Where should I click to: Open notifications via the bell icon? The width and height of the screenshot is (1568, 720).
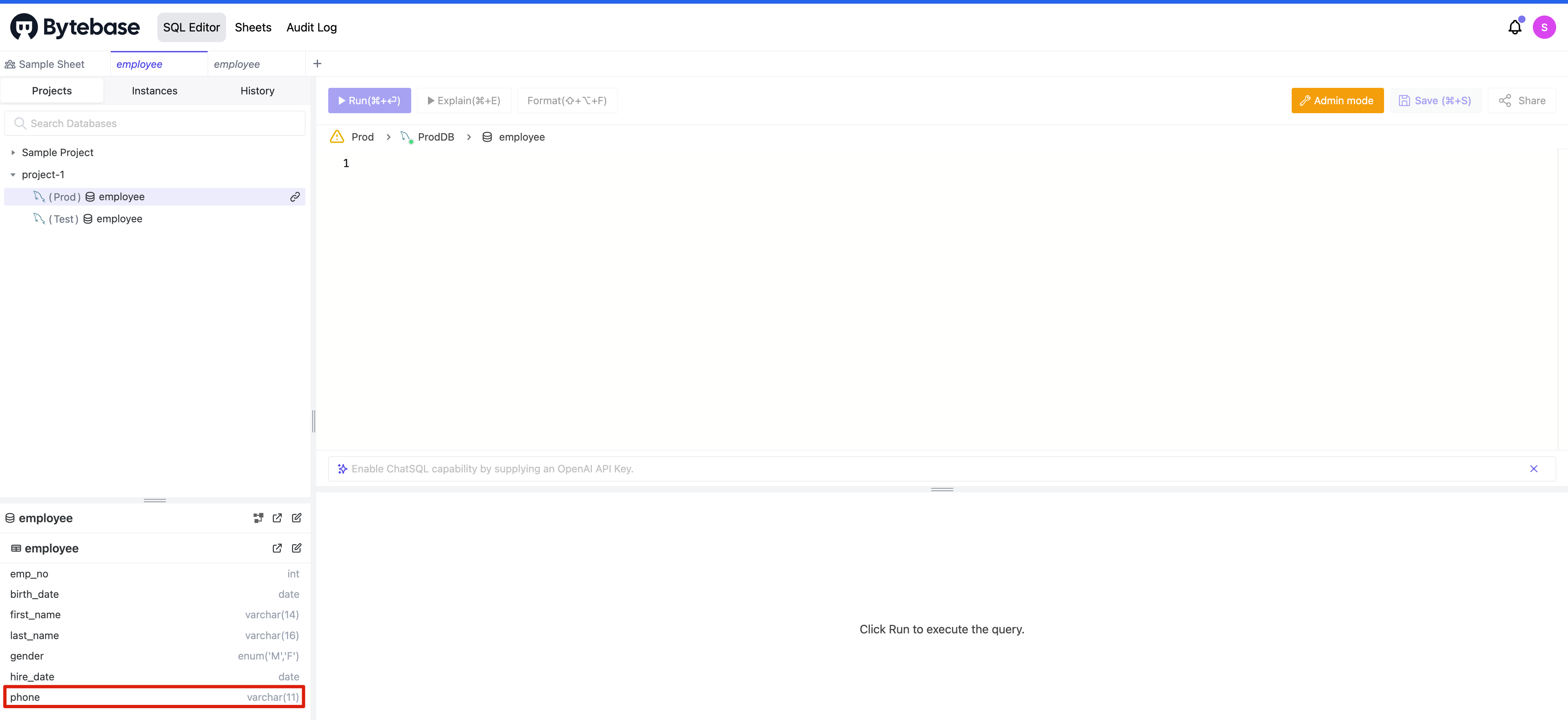click(x=1514, y=27)
